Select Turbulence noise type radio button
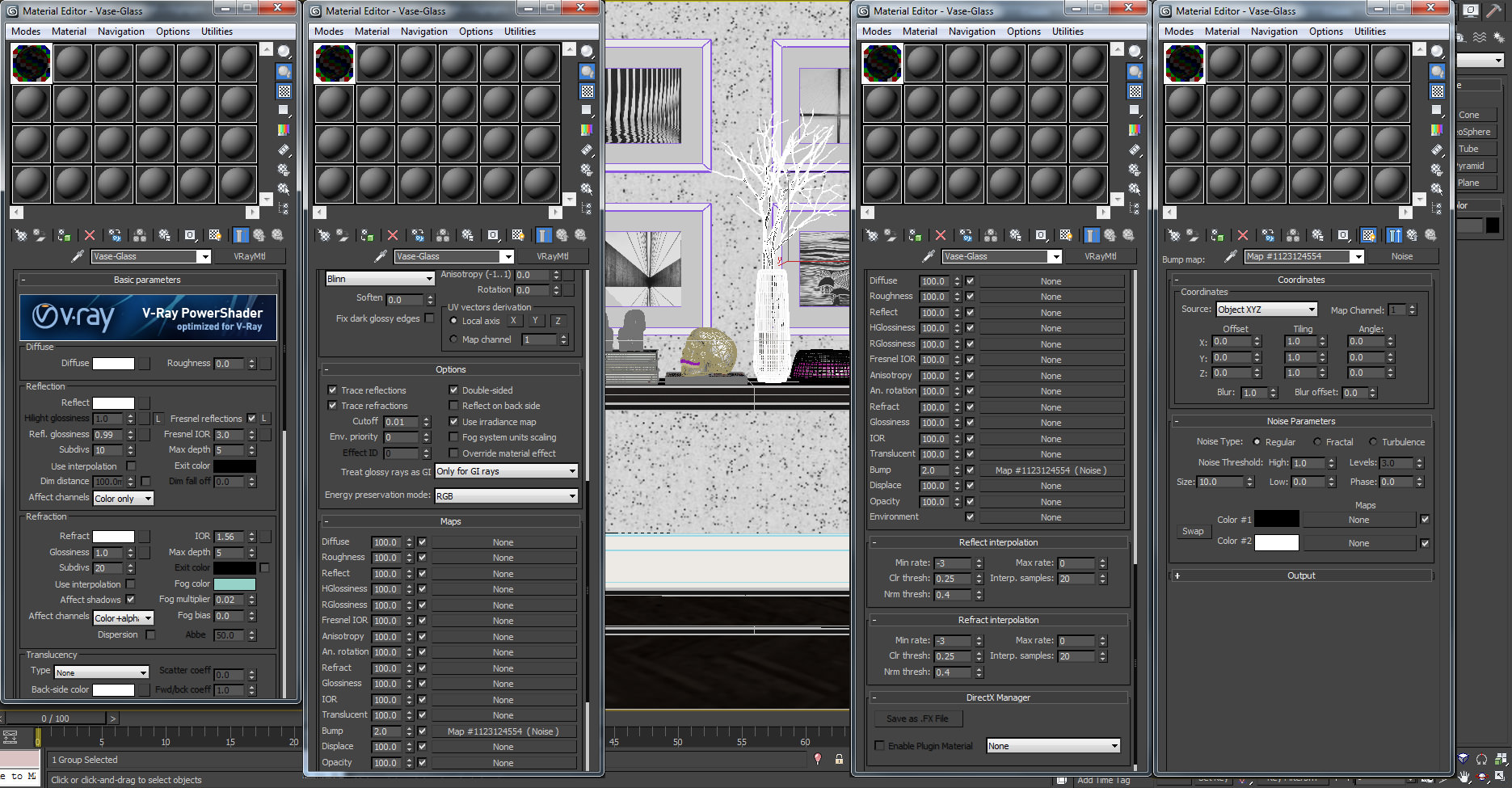Viewport: 1512px width, 788px height. coord(1373,442)
